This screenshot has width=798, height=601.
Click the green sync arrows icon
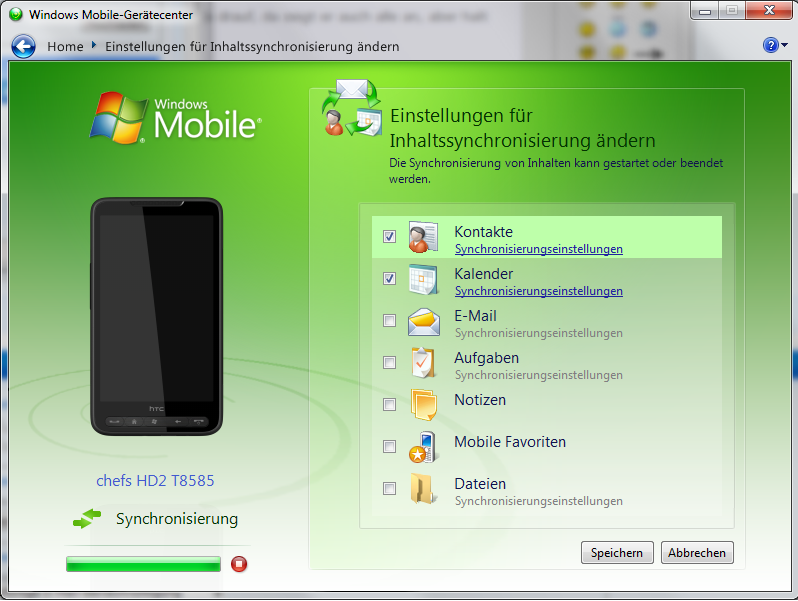click(x=87, y=519)
